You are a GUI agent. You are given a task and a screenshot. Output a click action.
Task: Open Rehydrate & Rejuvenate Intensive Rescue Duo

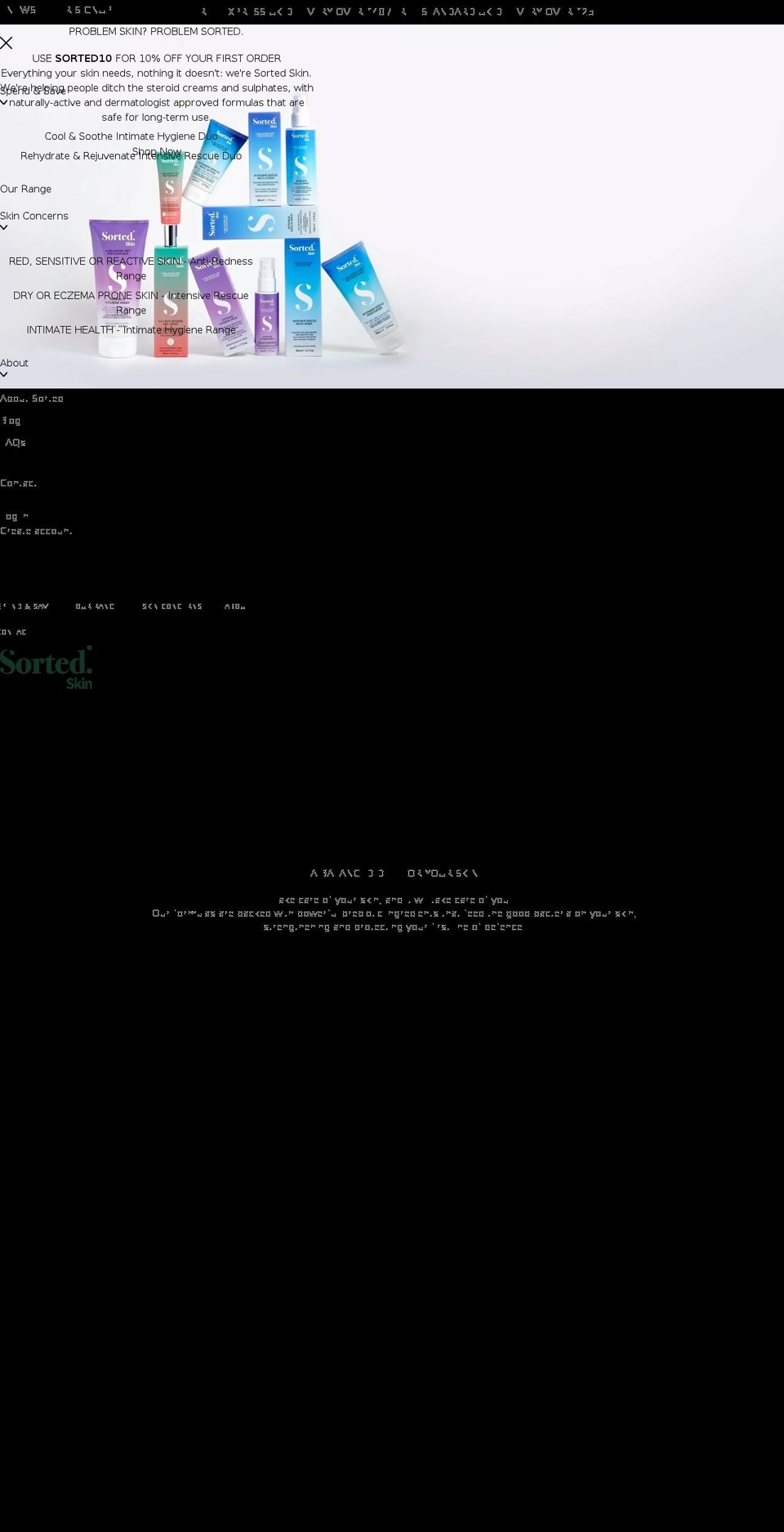(x=131, y=156)
